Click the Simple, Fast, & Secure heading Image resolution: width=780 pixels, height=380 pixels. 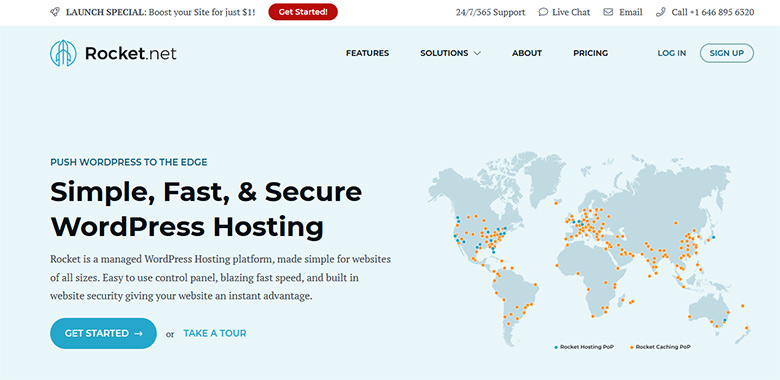[x=206, y=192]
